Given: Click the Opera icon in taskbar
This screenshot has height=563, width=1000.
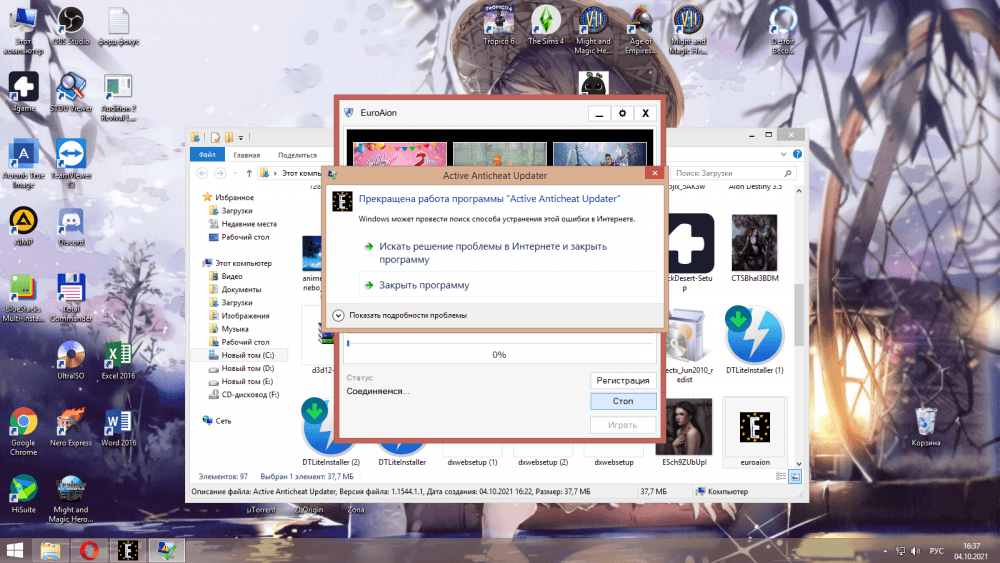Looking at the screenshot, I should coord(89,549).
